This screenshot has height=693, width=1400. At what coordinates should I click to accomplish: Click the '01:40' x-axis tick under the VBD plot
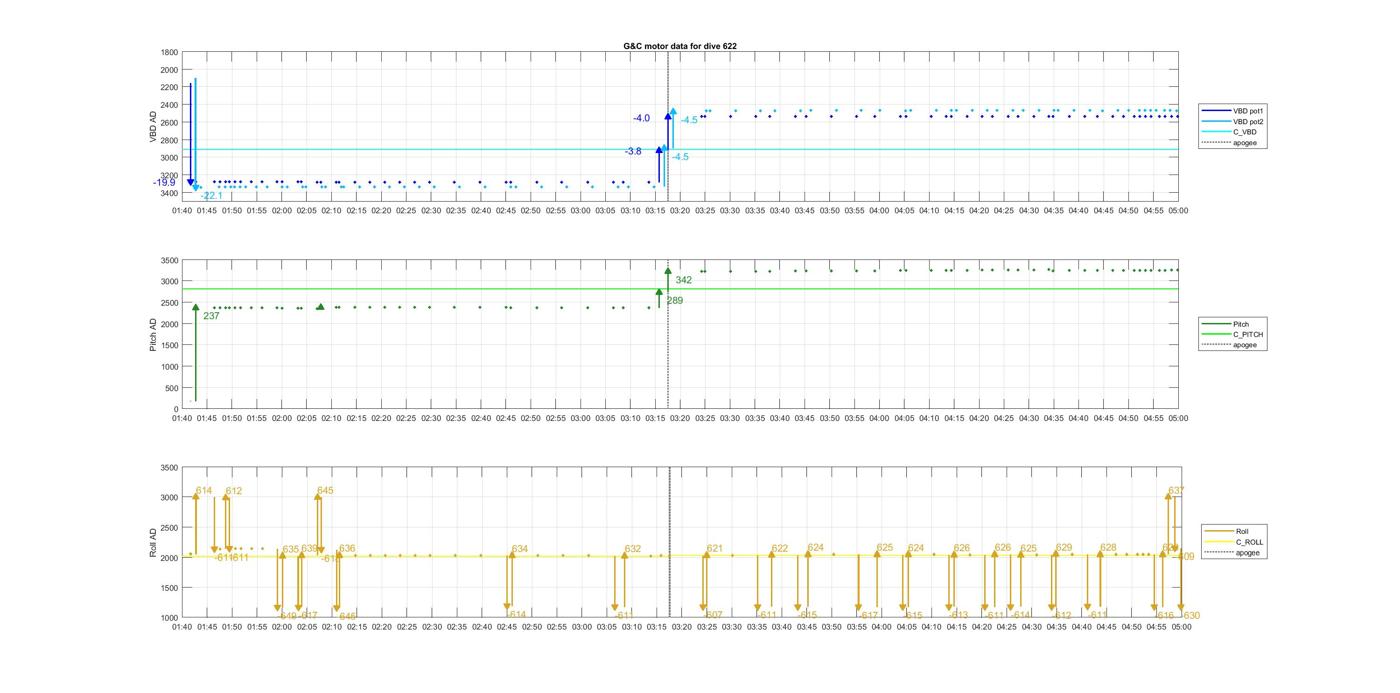coord(182,210)
